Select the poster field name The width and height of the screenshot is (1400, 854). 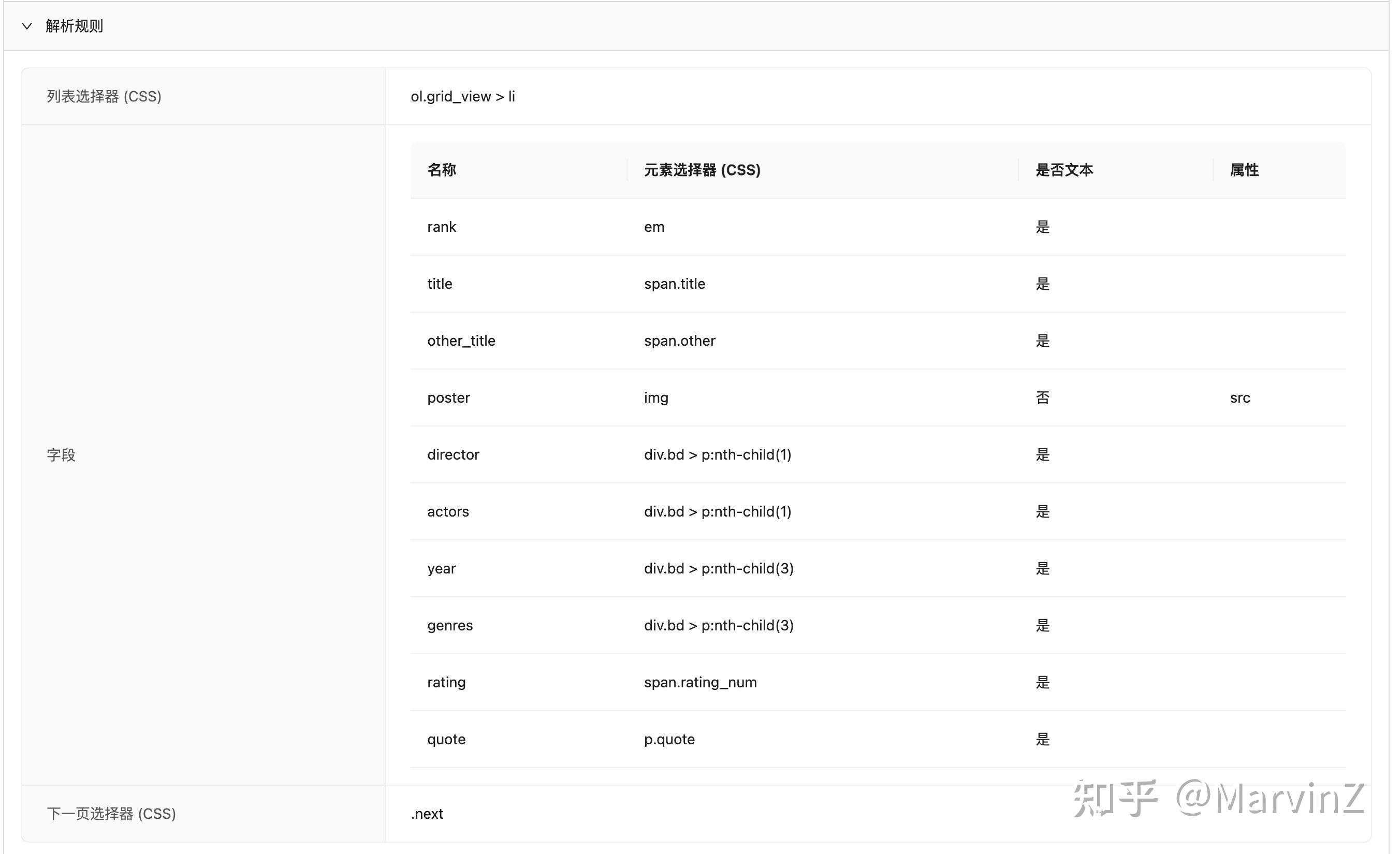pyautogui.click(x=449, y=397)
